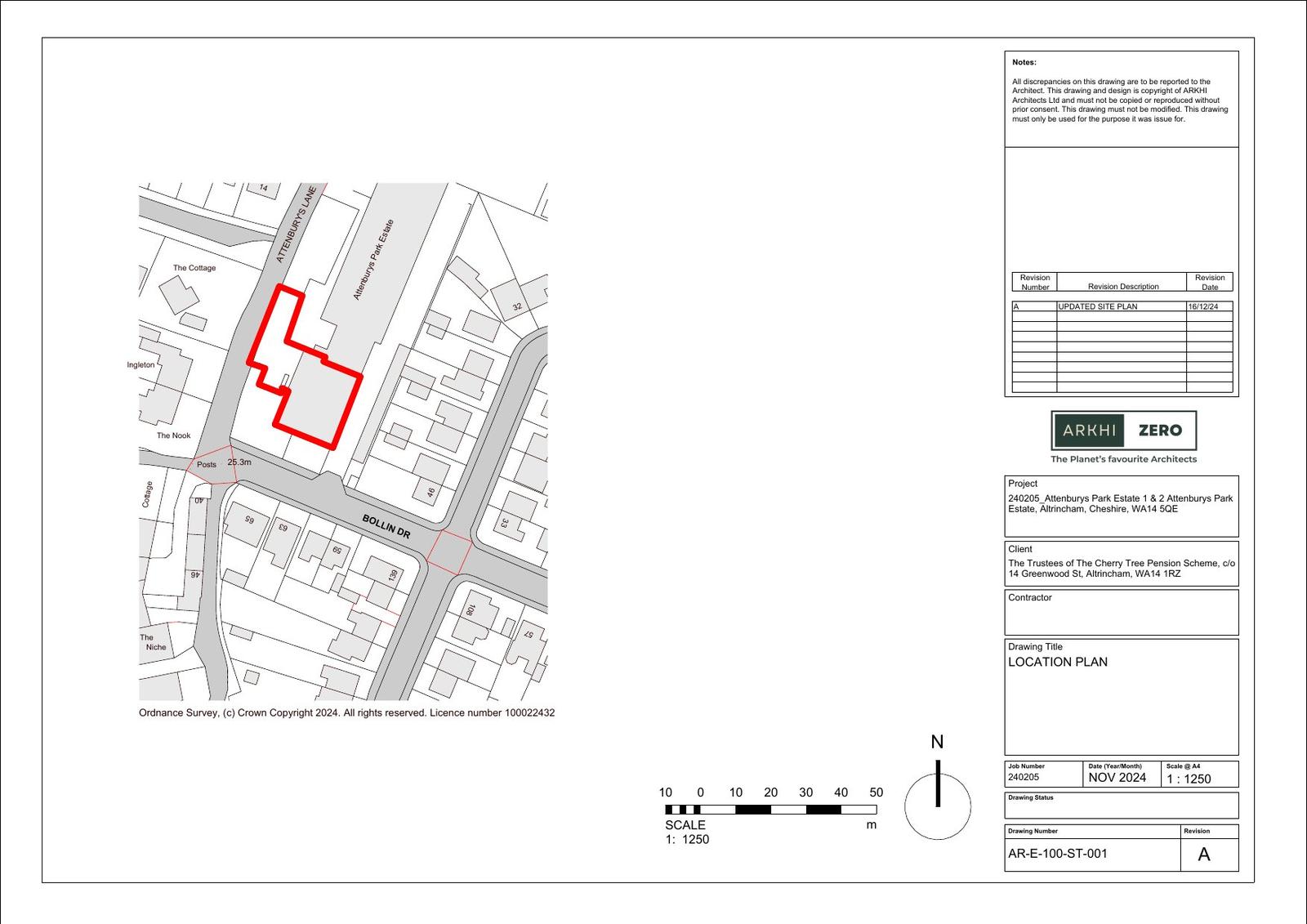Select the LOCATION PLAN drawing title
1307x924 pixels.
click(1057, 662)
